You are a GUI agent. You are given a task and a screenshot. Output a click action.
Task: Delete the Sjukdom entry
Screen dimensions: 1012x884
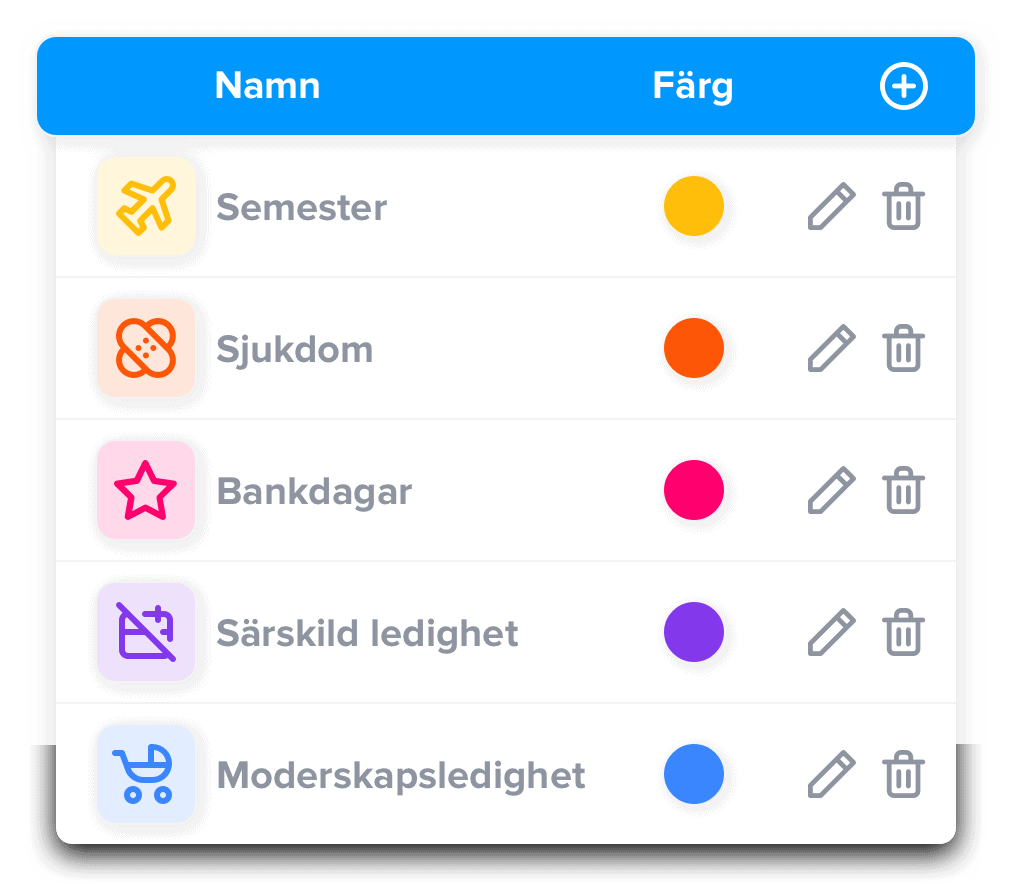(x=904, y=348)
